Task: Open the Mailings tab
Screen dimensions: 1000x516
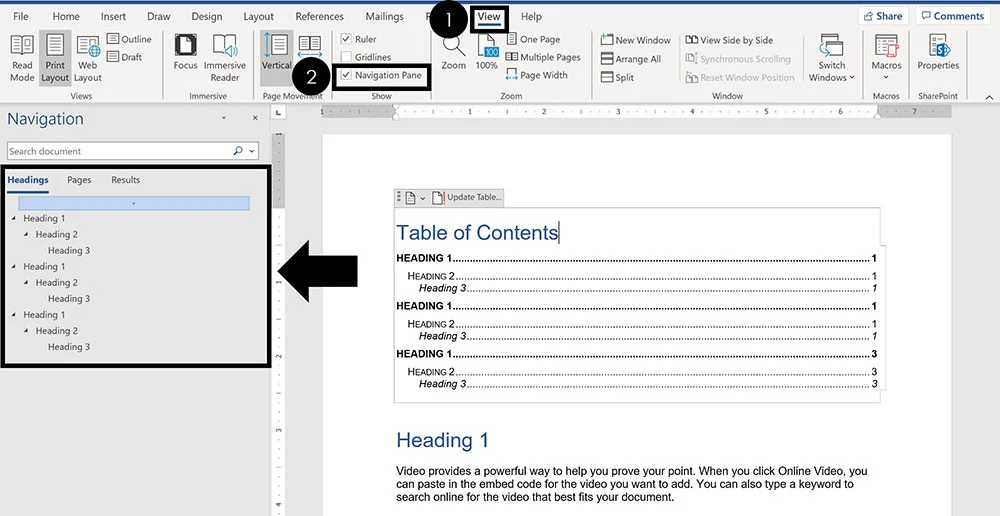Action: pos(384,17)
